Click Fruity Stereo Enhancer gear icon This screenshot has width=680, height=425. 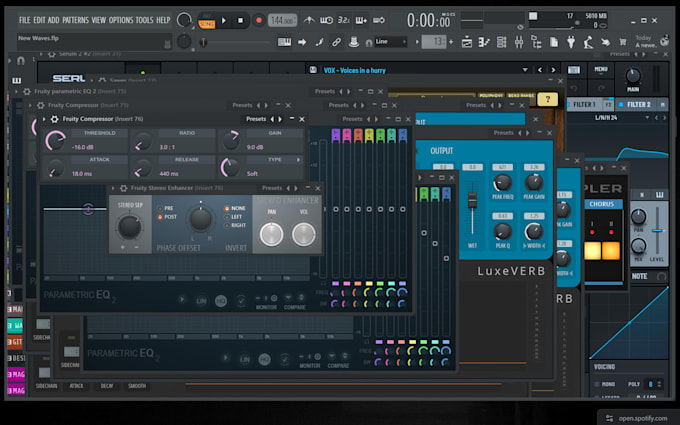(124, 188)
